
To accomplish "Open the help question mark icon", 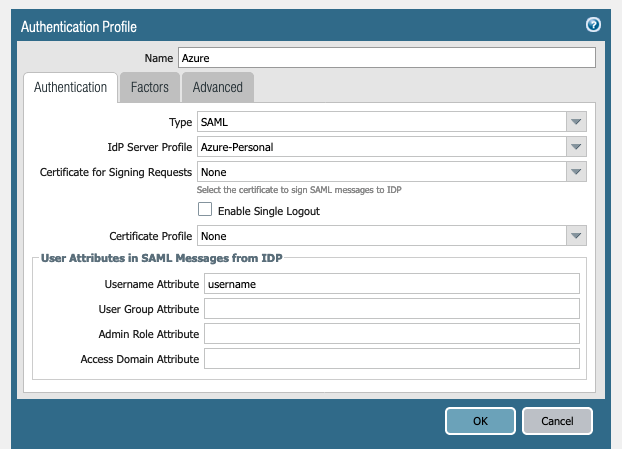I will pos(593,25).
